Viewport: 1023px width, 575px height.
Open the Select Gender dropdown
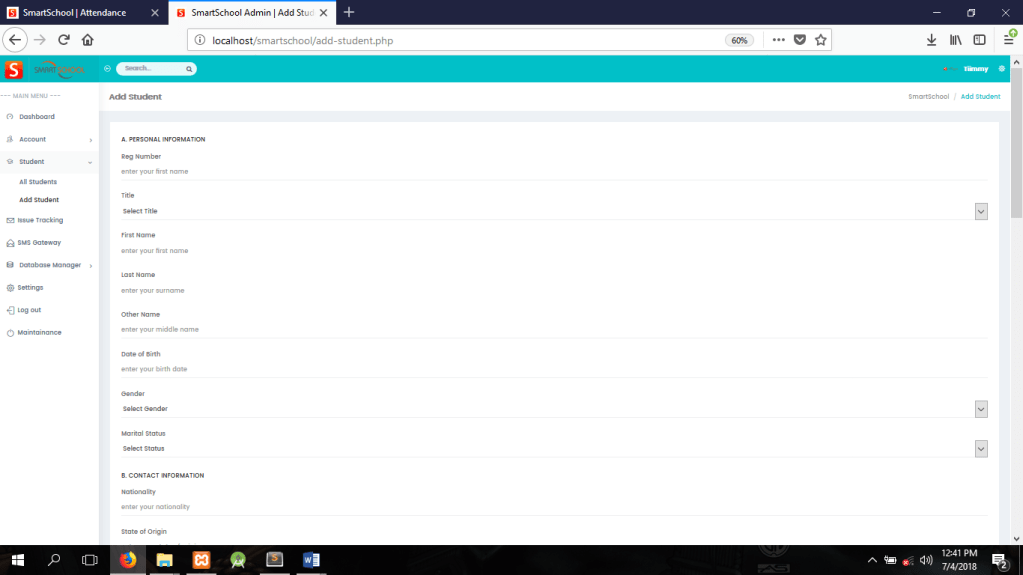point(980,409)
